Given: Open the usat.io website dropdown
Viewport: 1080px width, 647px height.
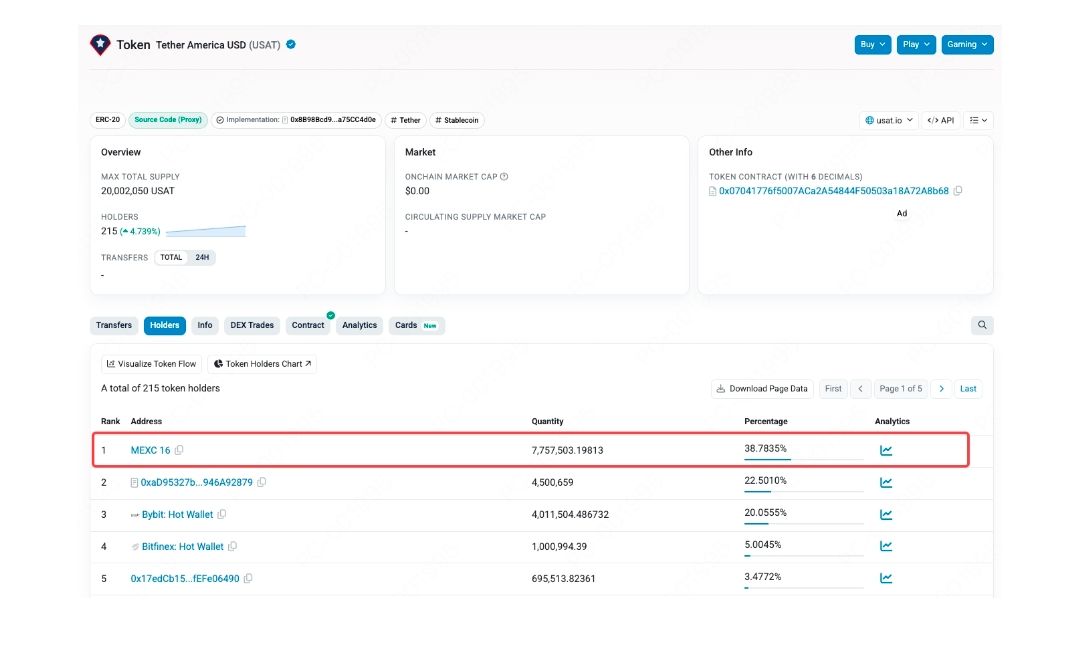Looking at the screenshot, I should [887, 120].
